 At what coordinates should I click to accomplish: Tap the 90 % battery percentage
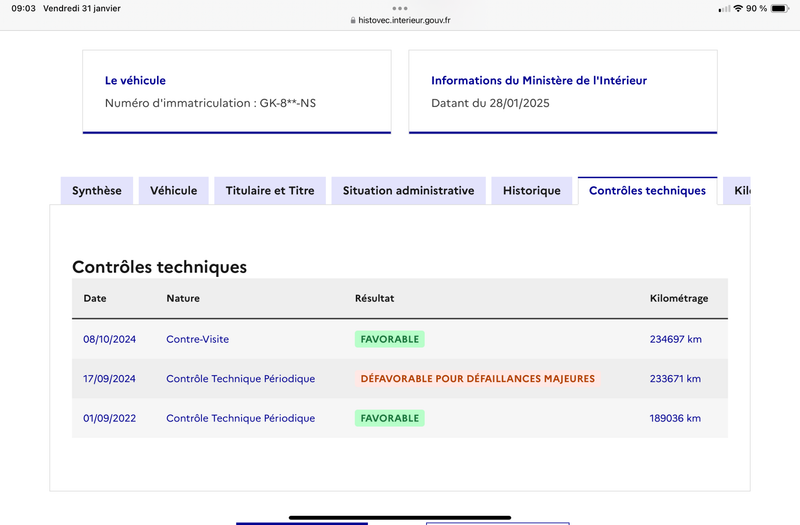coord(756,8)
